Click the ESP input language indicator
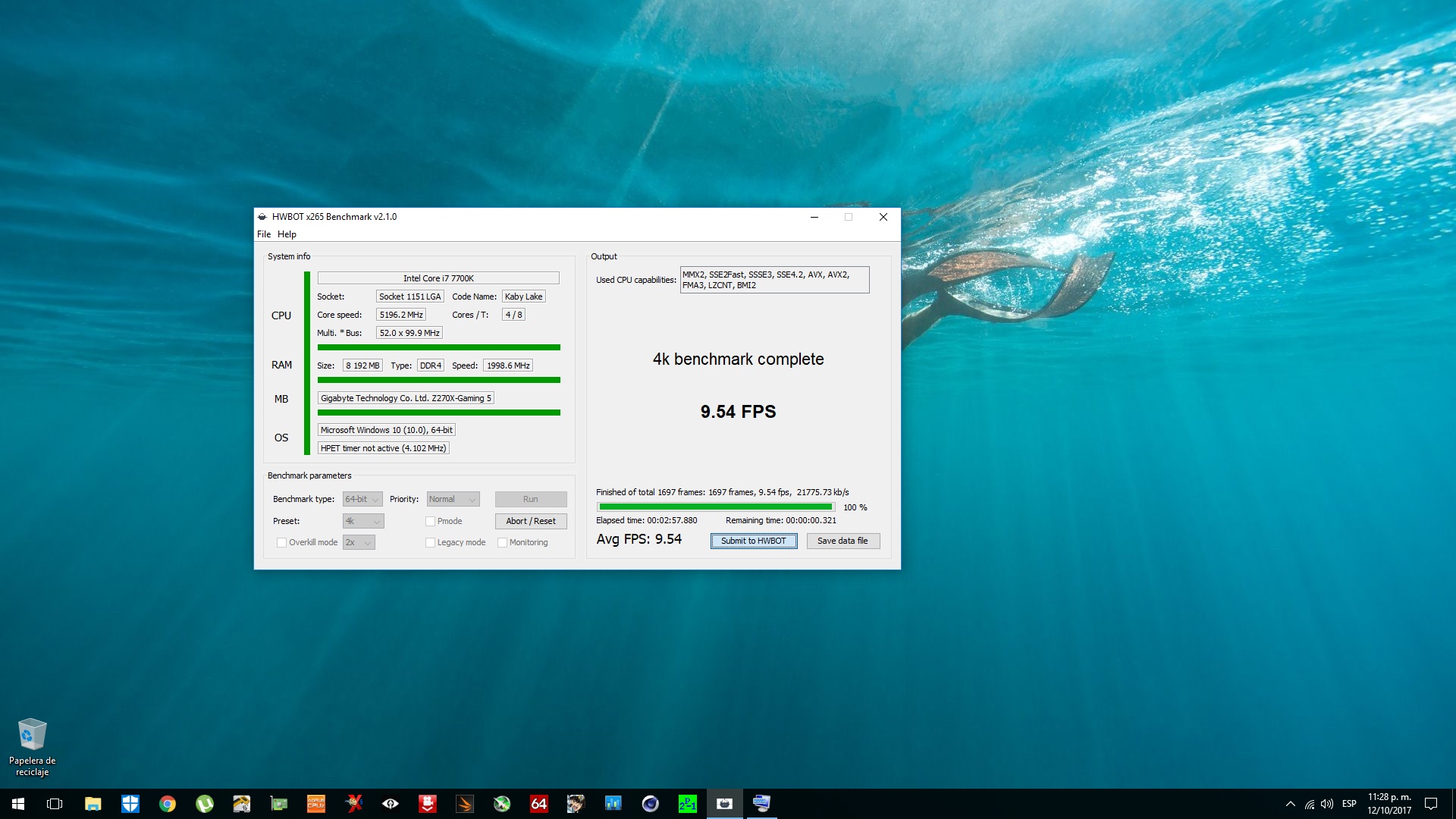This screenshot has width=1456, height=819. 1349,804
